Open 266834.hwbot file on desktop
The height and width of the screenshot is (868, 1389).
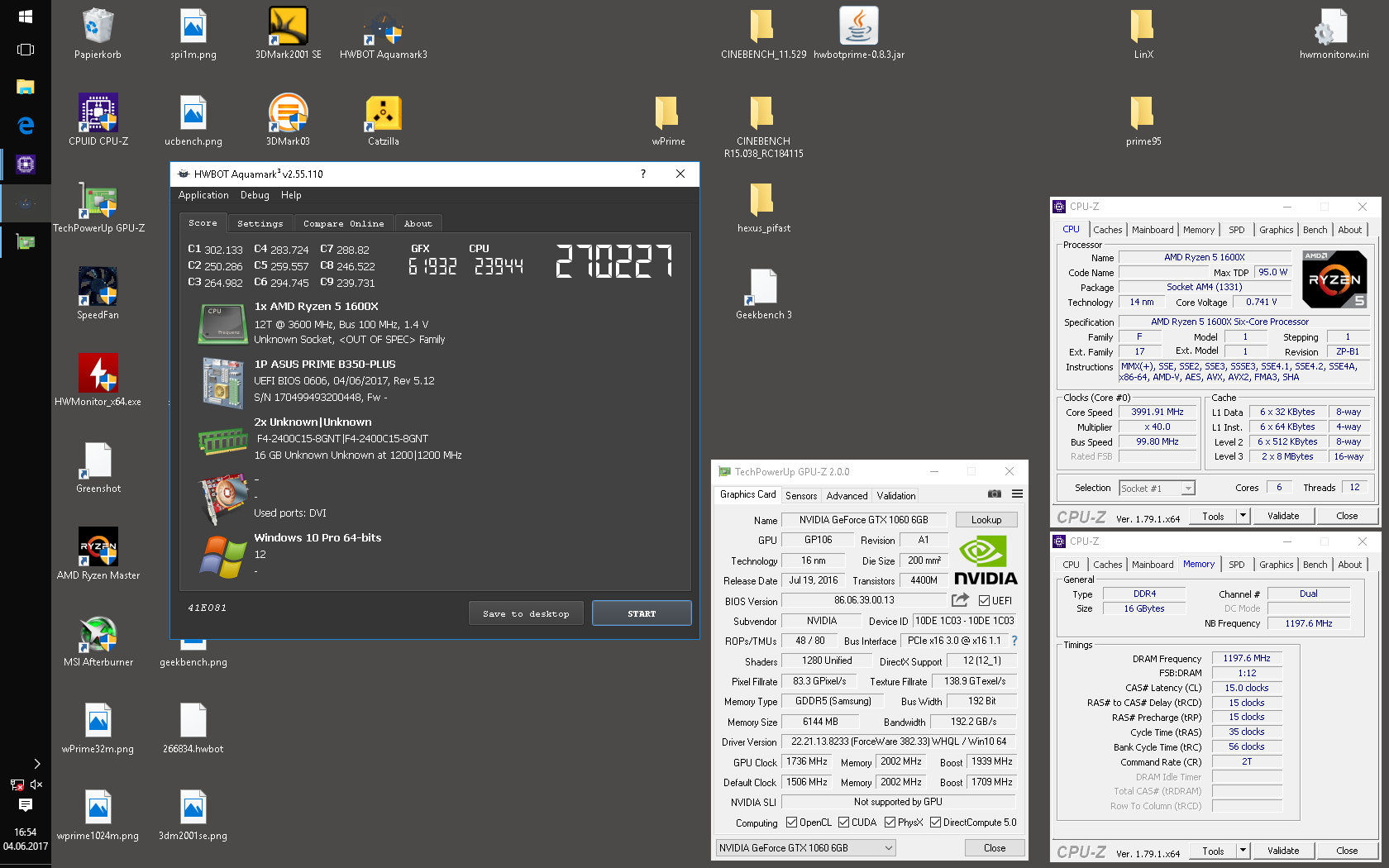pos(193,727)
